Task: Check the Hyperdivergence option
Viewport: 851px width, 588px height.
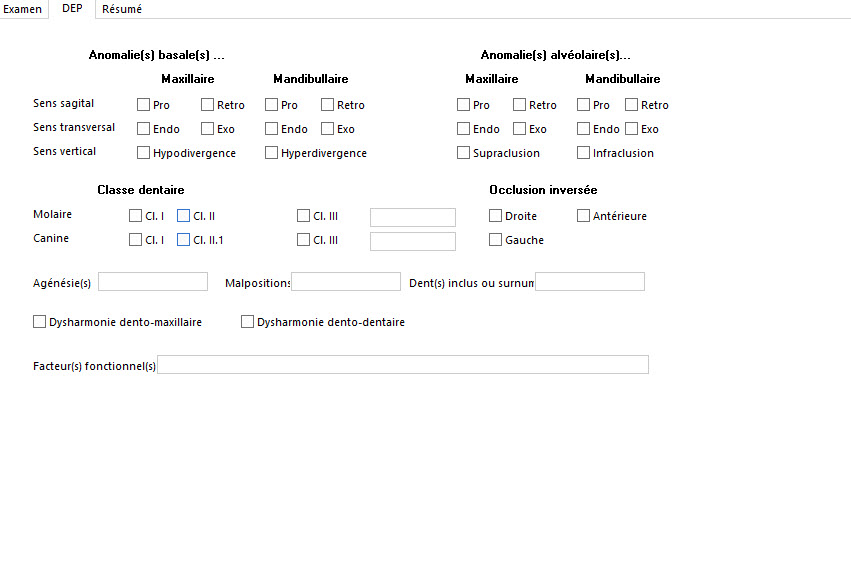Action: click(x=270, y=151)
